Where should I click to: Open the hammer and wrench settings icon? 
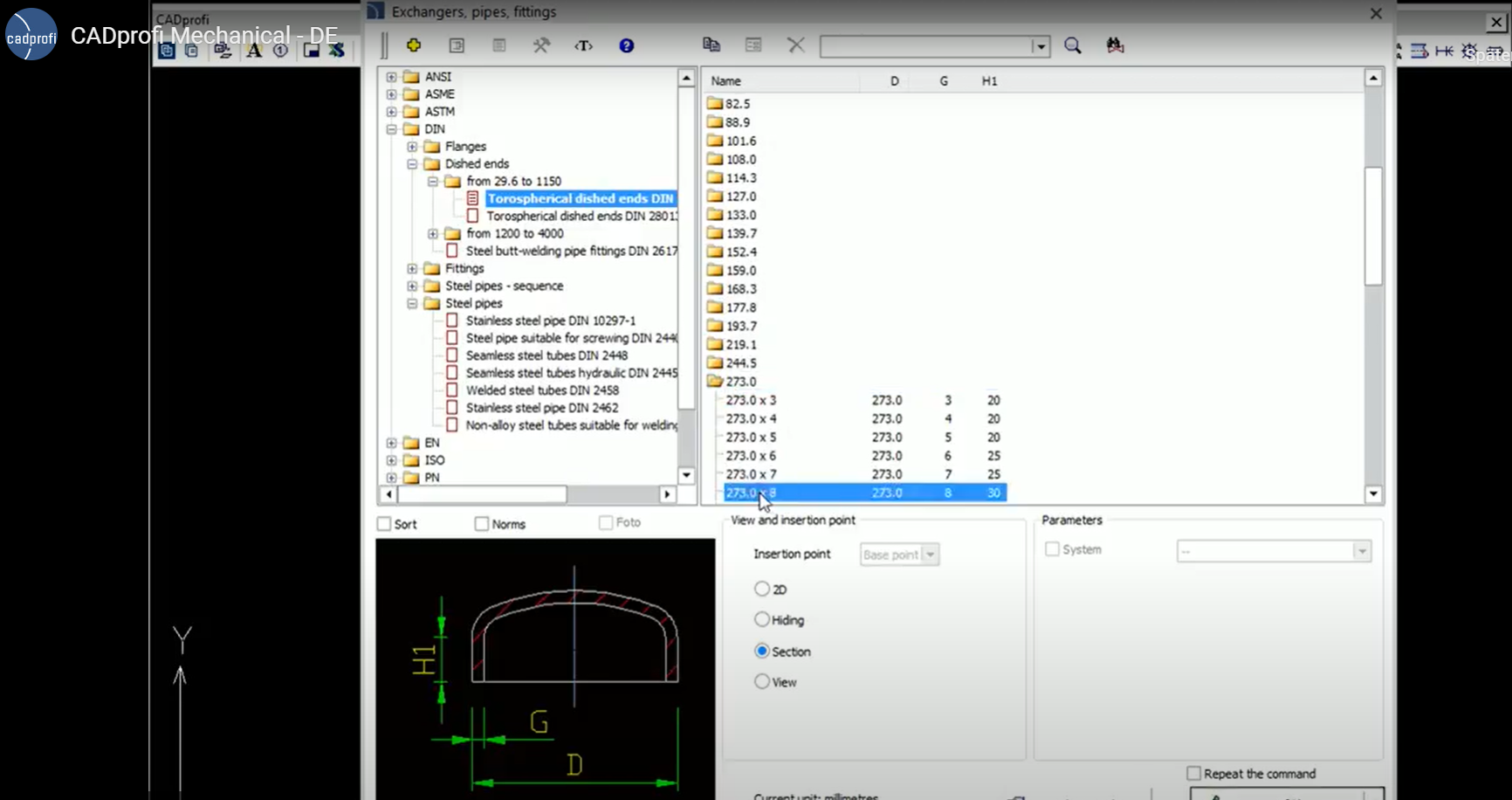[x=541, y=45]
